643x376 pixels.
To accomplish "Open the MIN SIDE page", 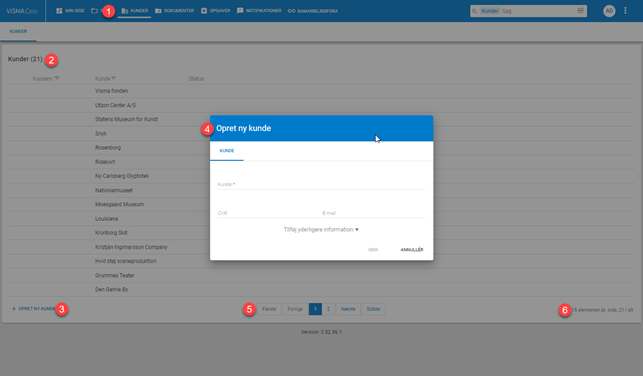I will (70, 11).
